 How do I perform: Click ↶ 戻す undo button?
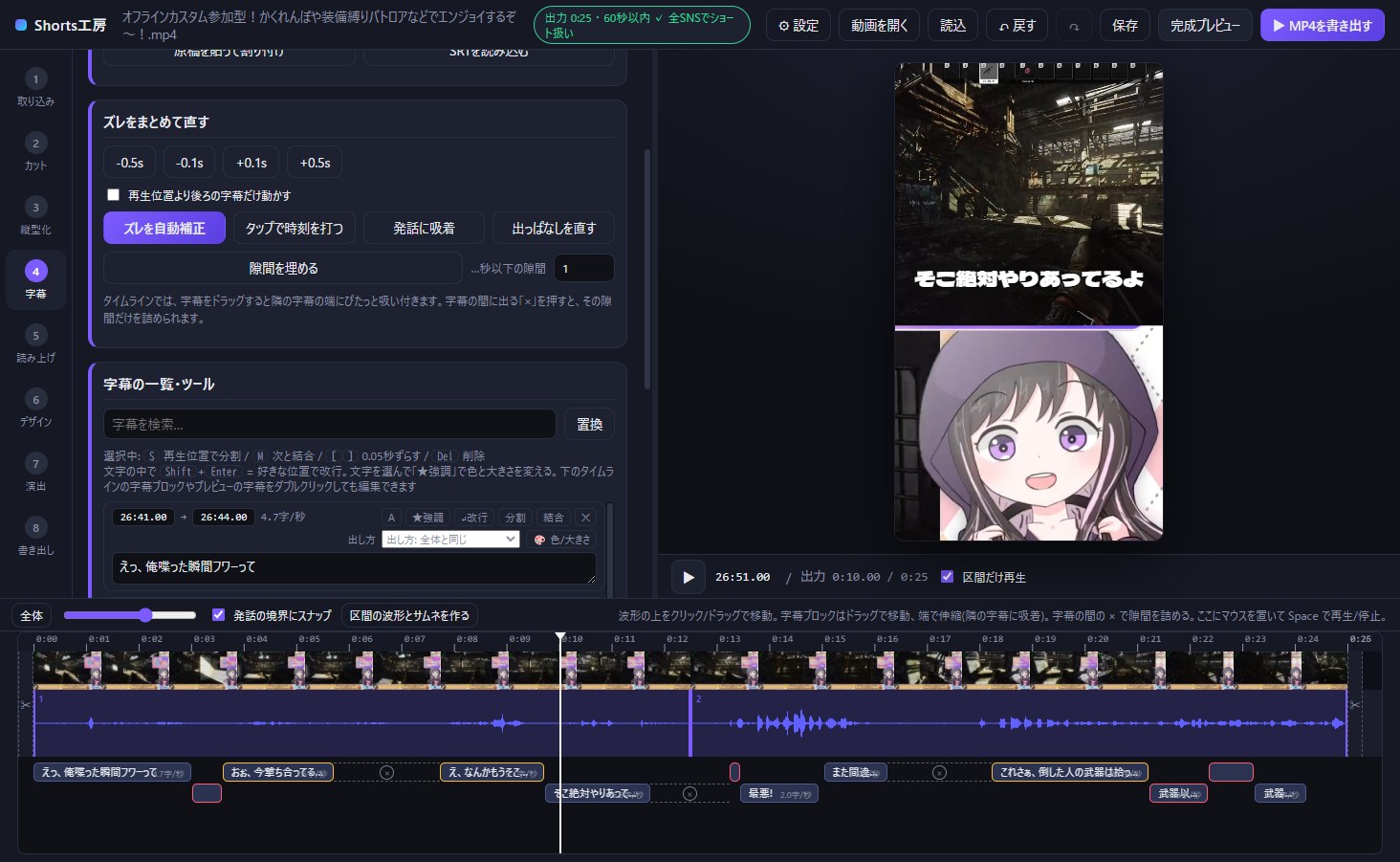pos(1017,26)
